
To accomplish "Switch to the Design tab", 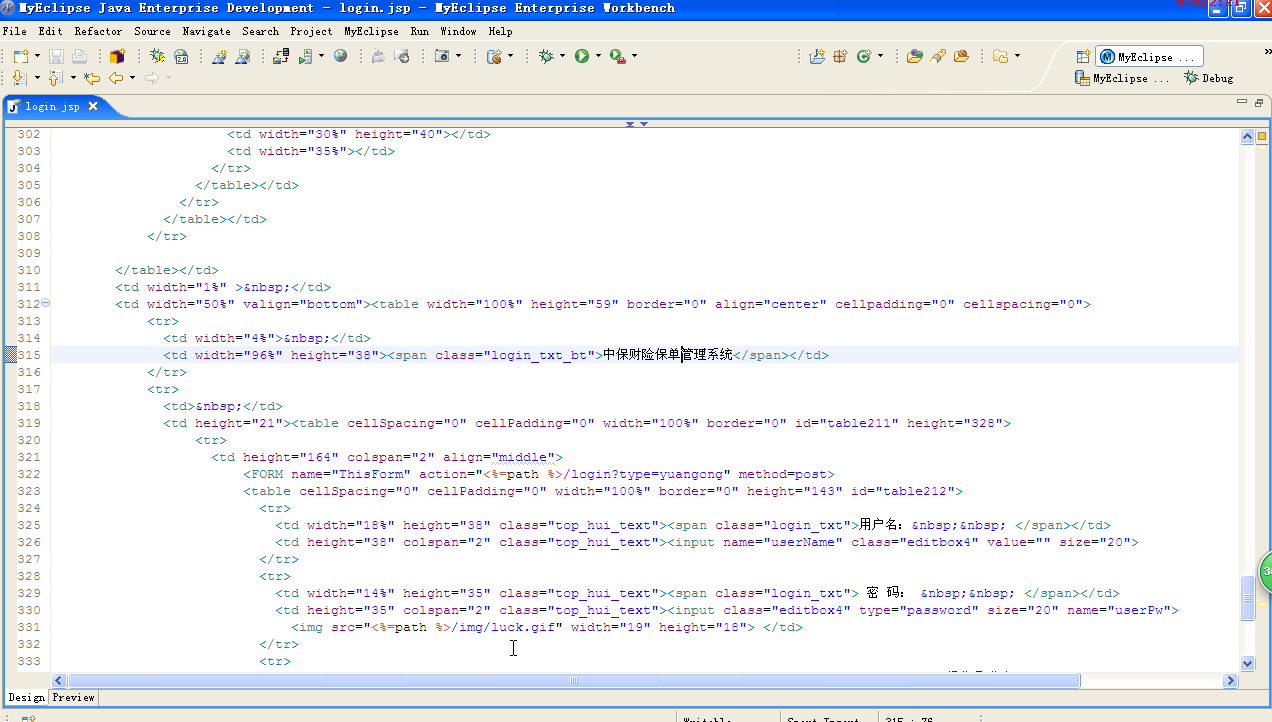I will tap(26, 697).
